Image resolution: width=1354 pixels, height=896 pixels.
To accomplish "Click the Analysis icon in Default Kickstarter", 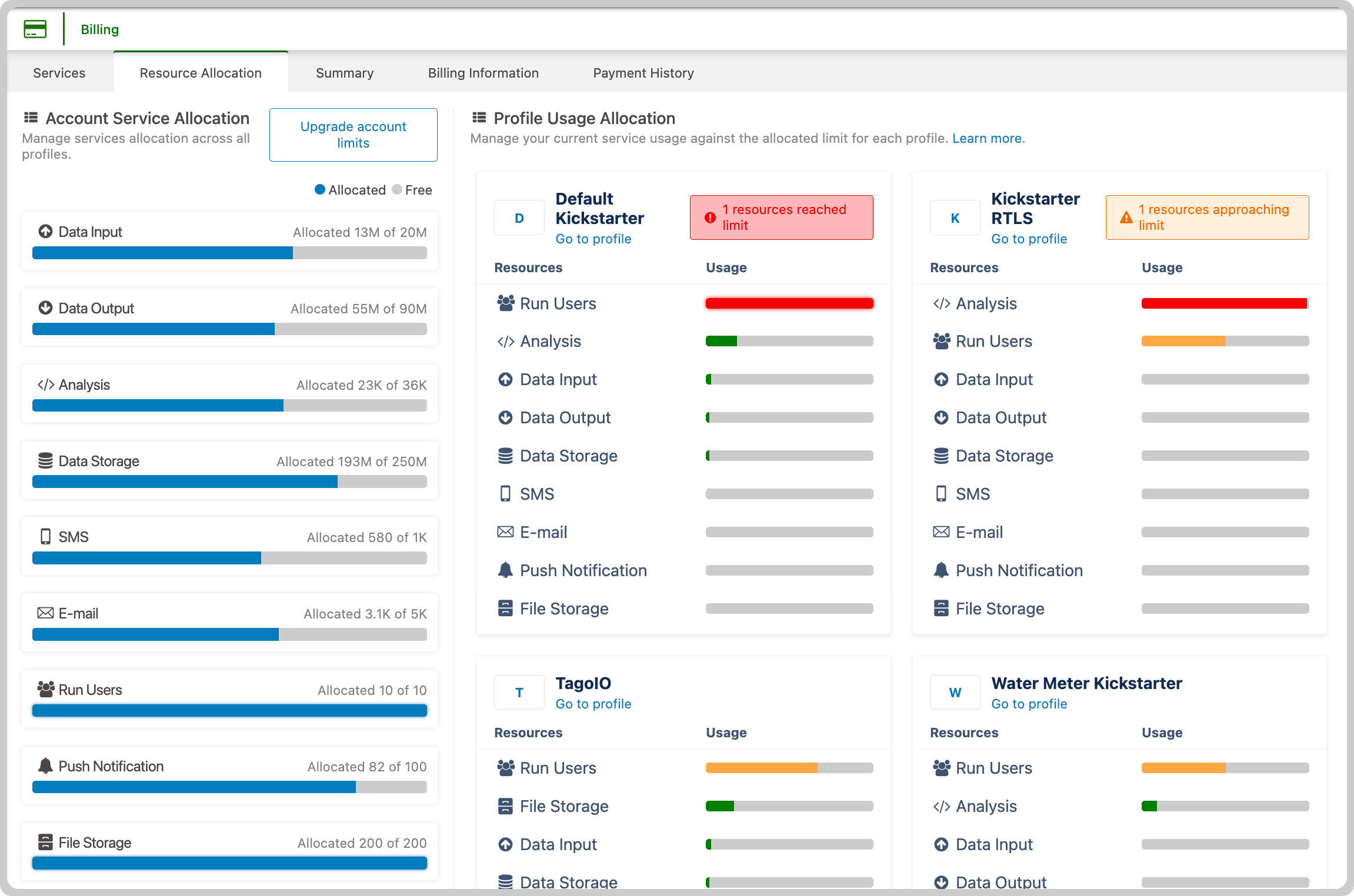I will point(506,342).
